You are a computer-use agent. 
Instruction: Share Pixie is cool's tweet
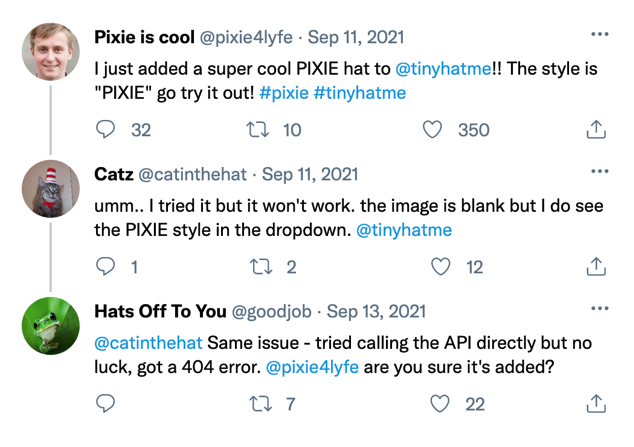pyautogui.click(x=595, y=129)
